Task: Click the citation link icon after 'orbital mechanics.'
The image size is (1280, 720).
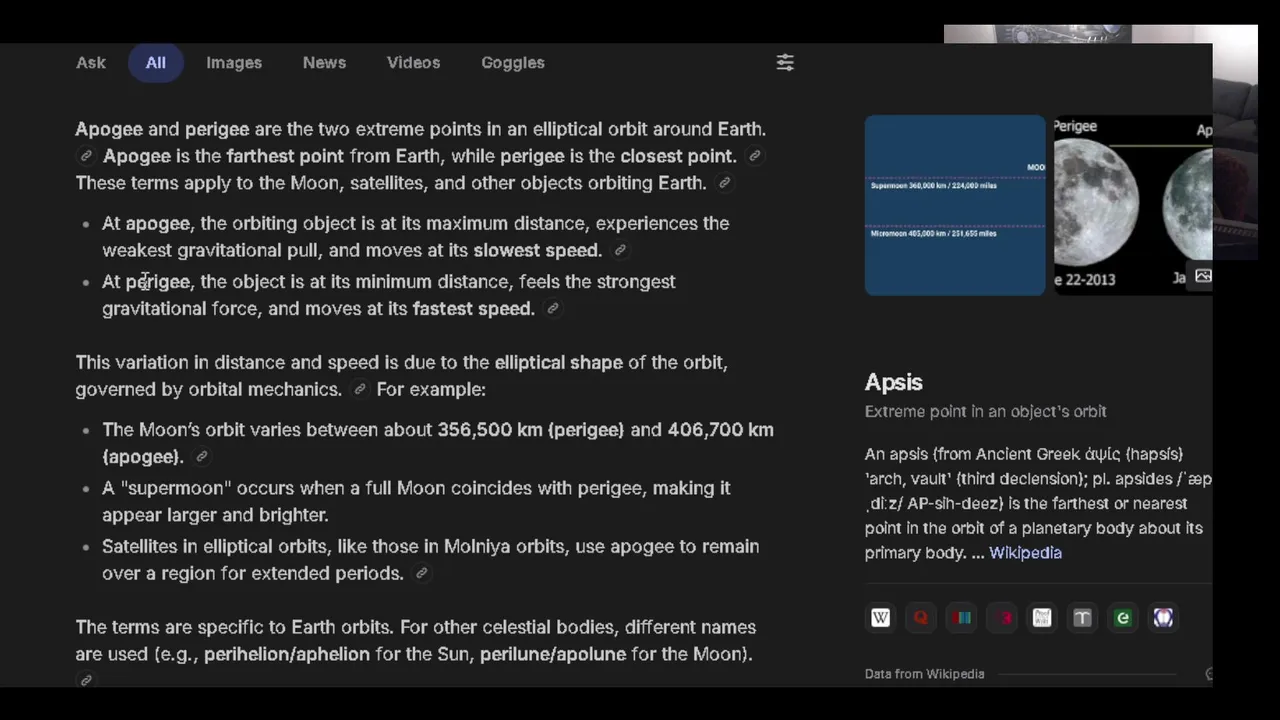Action: coord(360,389)
